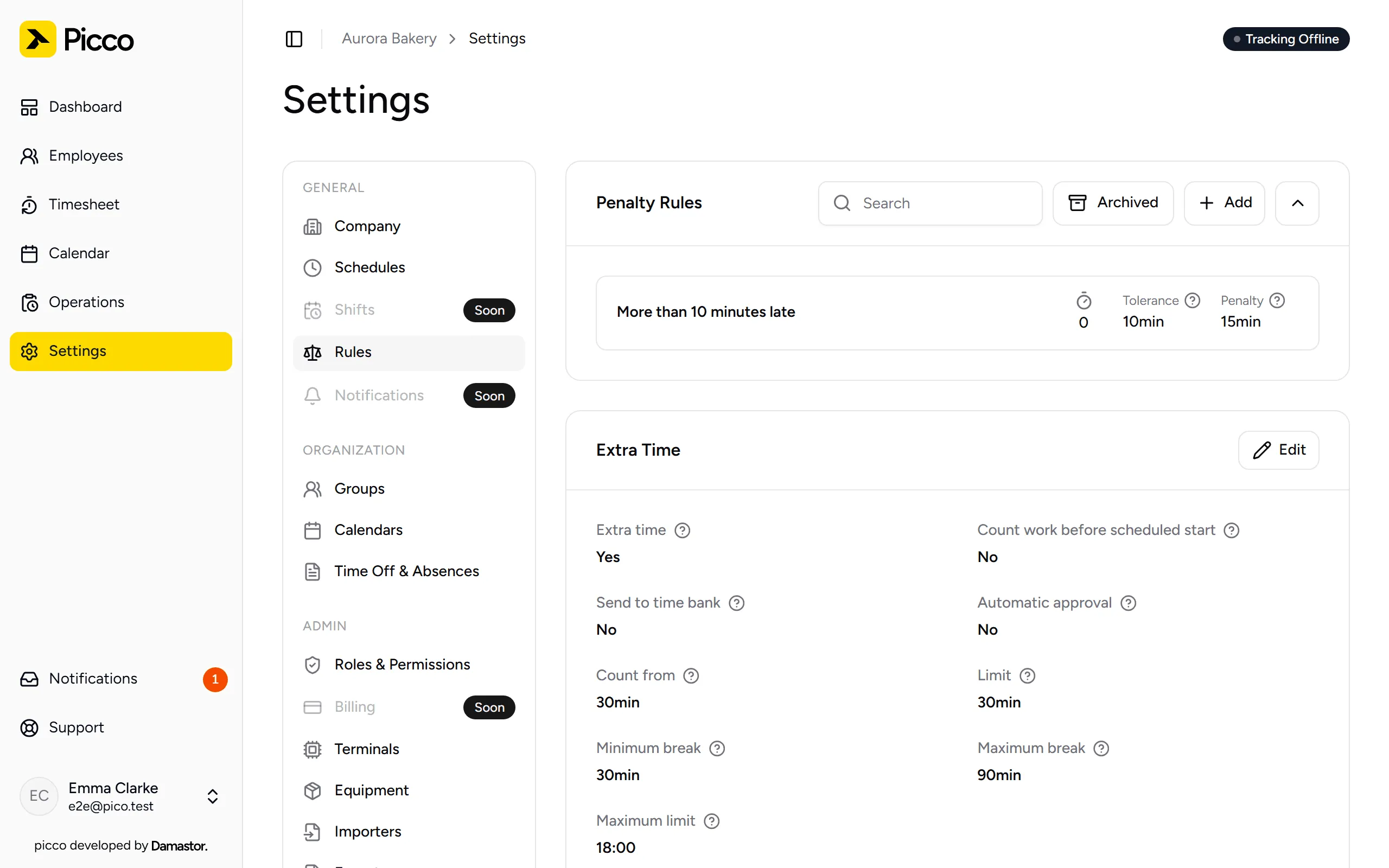Image resolution: width=1389 pixels, height=868 pixels.
Task: Click the Tracking Offline status badge
Action: (x=1286, y=39)
